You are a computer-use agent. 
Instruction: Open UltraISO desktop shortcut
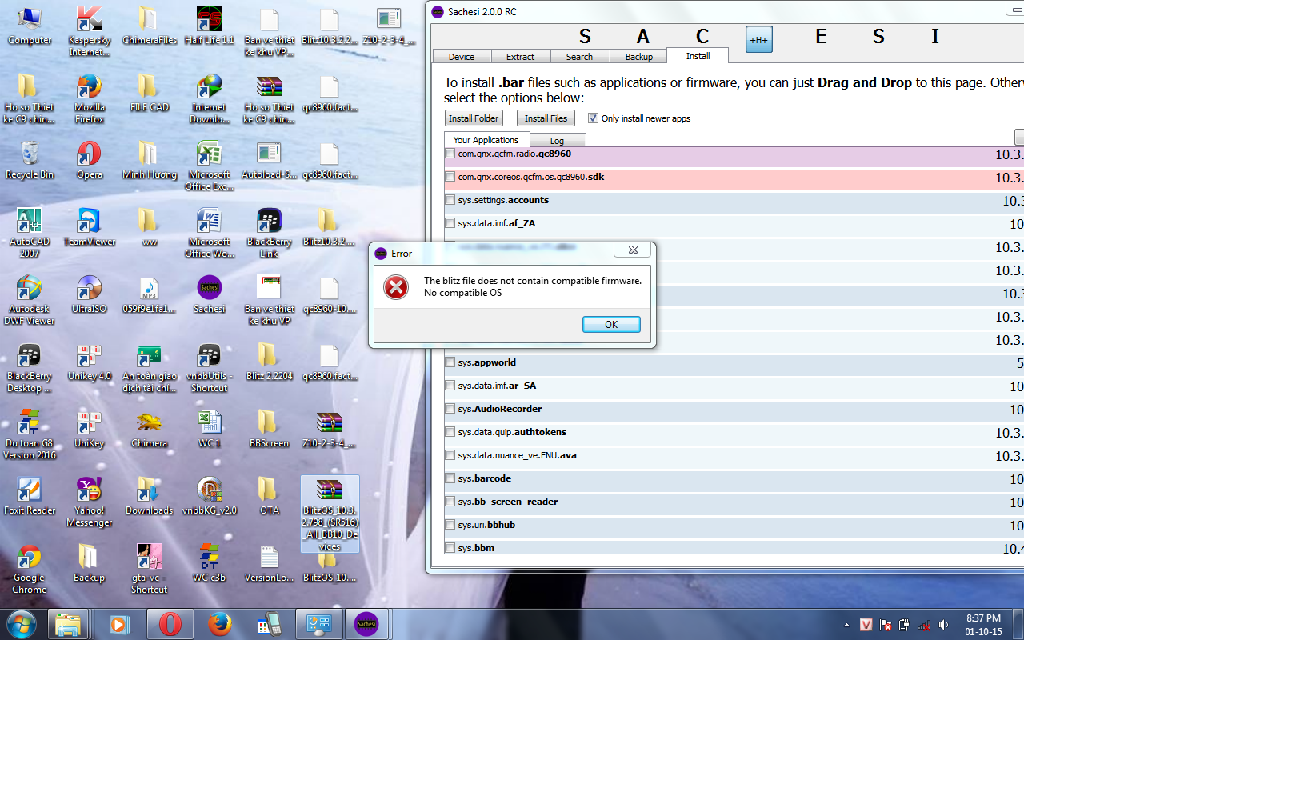tap(89, 294)
